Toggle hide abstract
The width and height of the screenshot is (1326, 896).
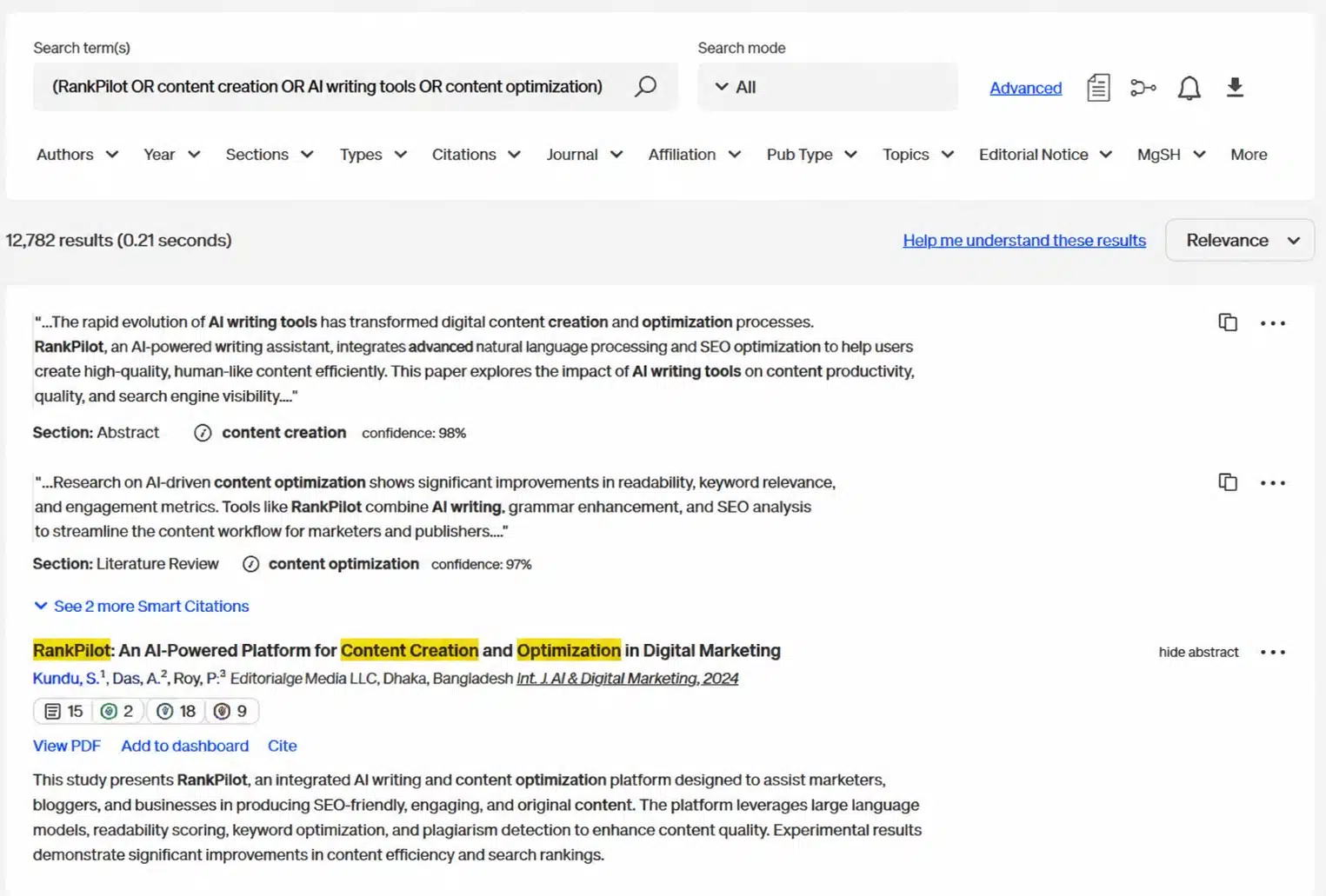coord(1198,652)
